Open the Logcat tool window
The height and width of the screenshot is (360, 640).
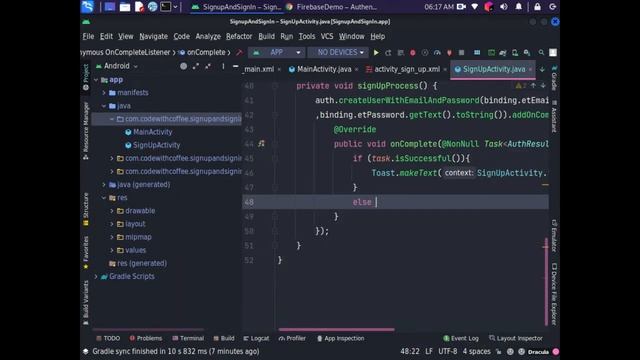click(256, 338)
